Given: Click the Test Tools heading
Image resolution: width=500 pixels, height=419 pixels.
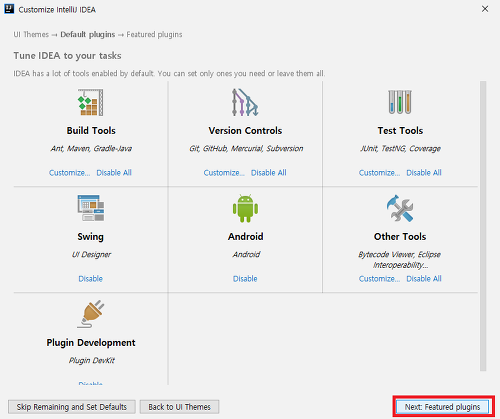Looking at the screenshot, I should click(x=400, y=131).
